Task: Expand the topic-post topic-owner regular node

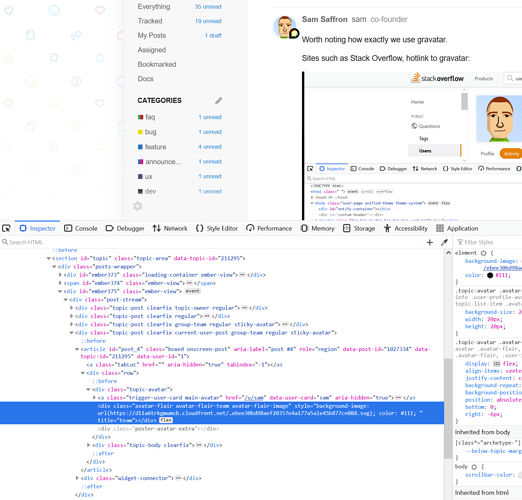Action: (x=71, y=308)
